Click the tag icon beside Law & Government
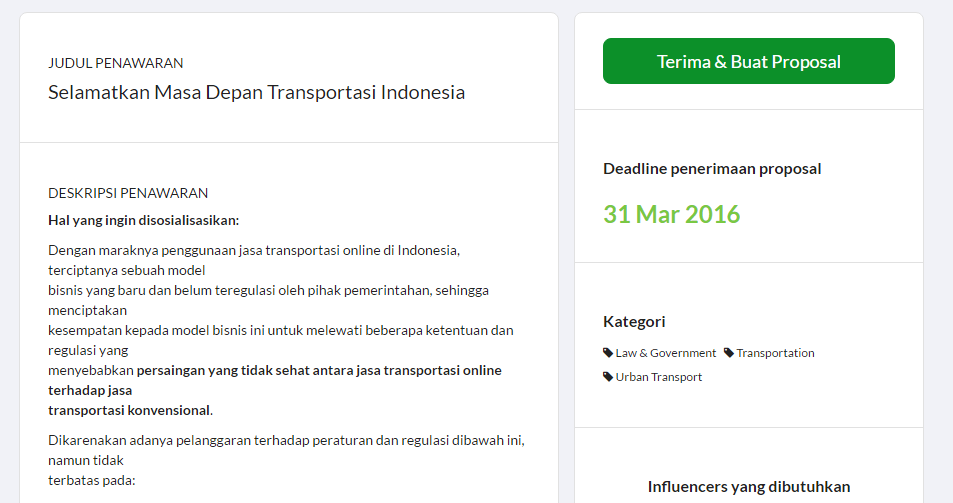The height and width of the screenshot is (503, 953). pos(608,353)
